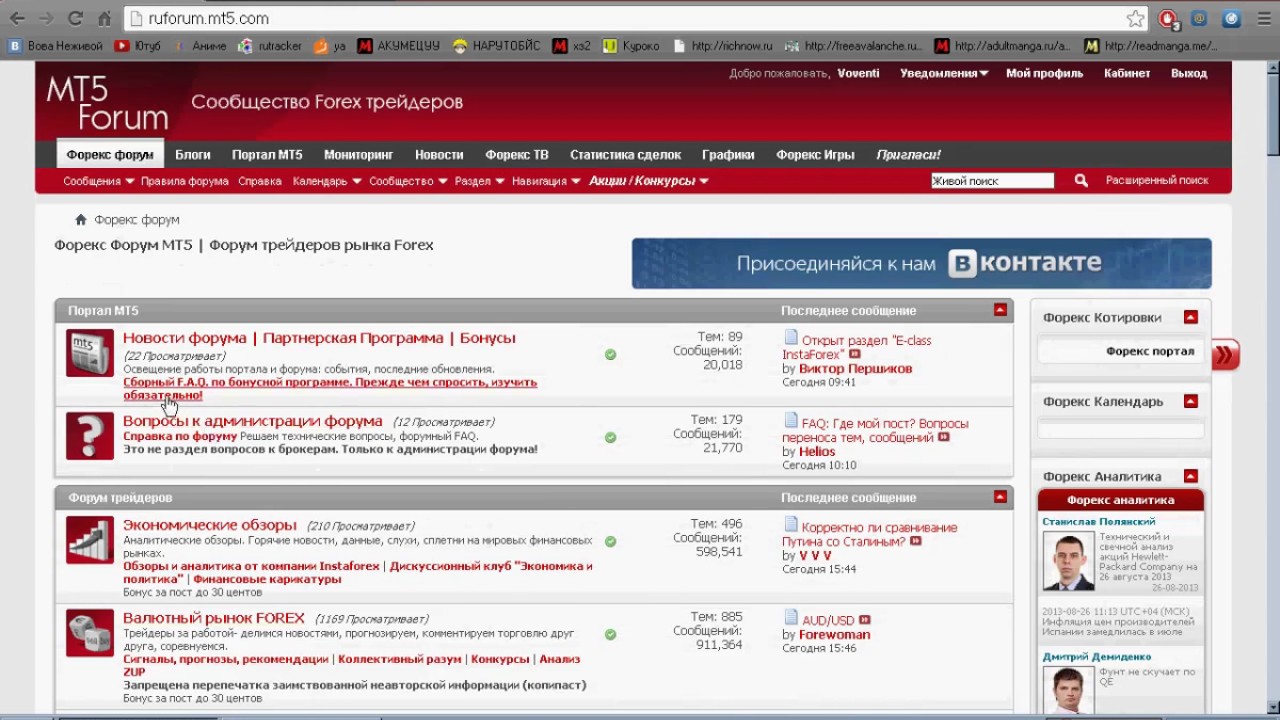Open Новости форума section icon
This screenshot has height=720, width=1280.
90,353
